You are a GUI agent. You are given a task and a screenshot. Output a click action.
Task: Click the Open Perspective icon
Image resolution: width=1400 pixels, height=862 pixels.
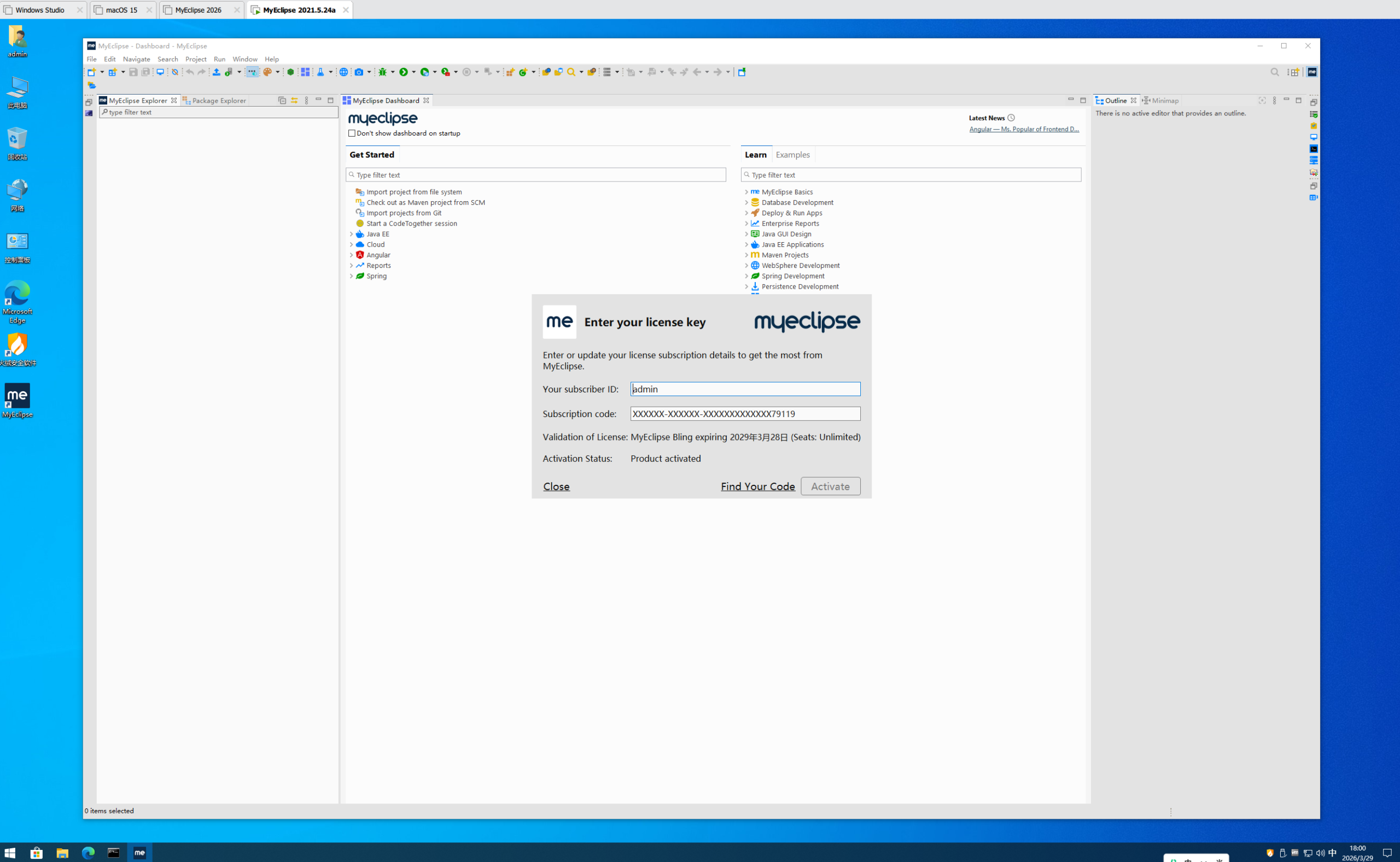point(1294,72)
